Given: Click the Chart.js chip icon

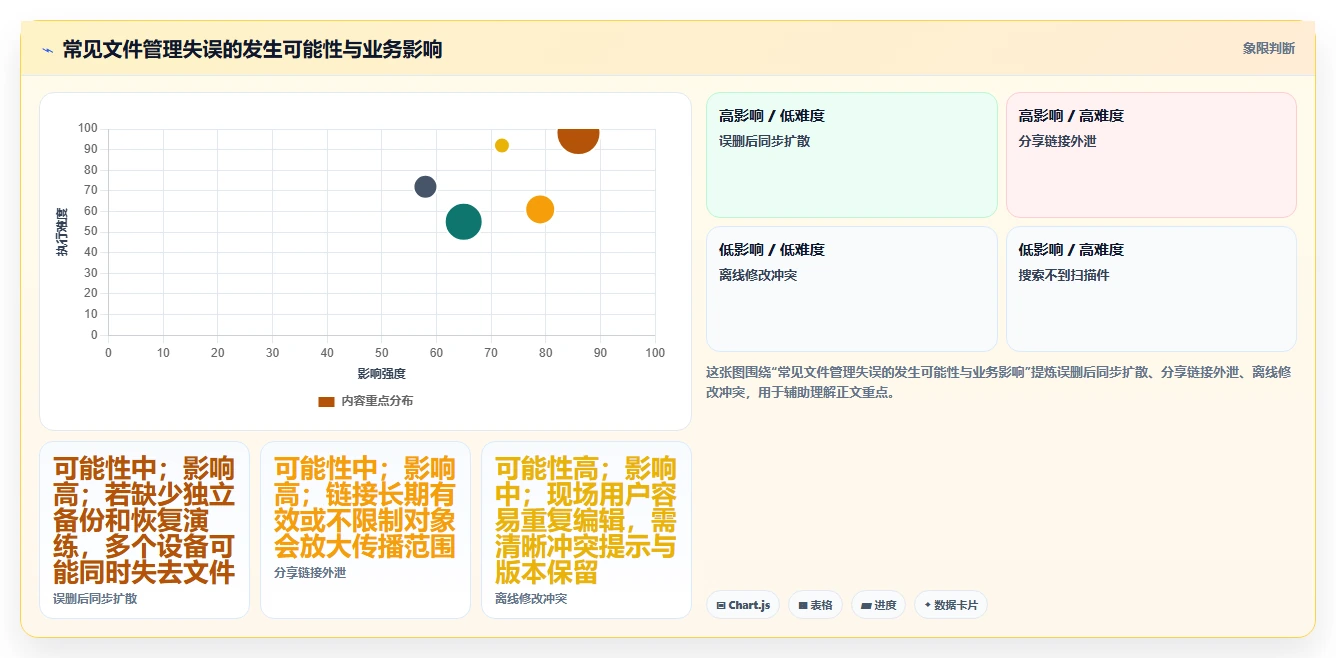Looking at the screenshot, I should click(x=721, y=606).
